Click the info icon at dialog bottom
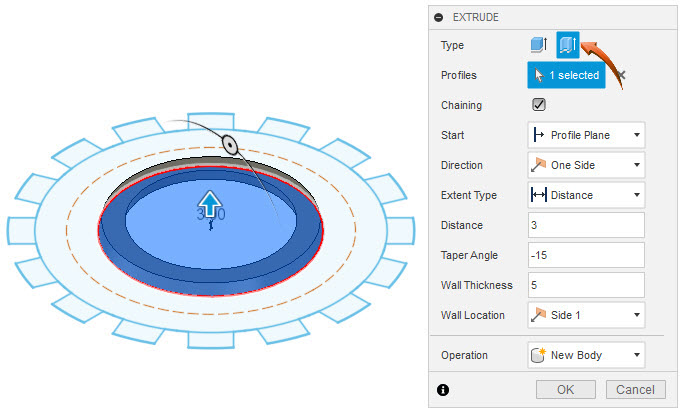The width and height of the screenshot is (700, 414). 443,389
